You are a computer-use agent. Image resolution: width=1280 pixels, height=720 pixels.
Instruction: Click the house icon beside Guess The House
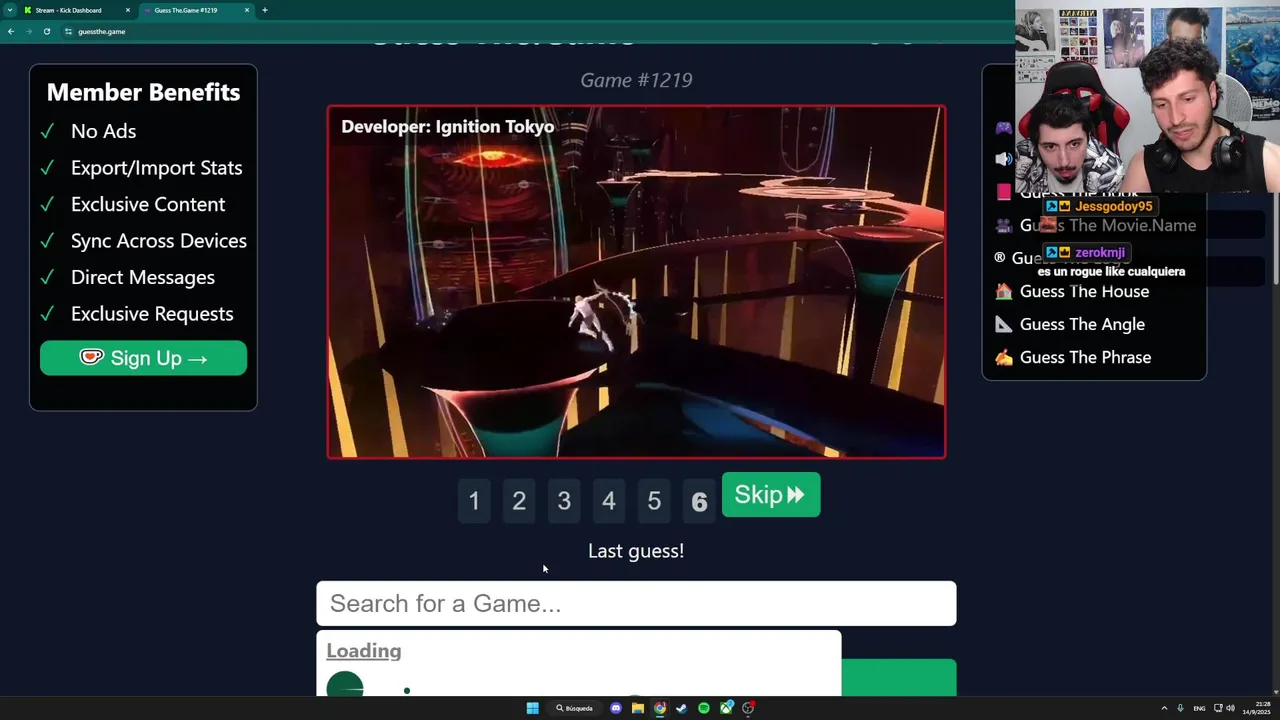coord(1003,291)
